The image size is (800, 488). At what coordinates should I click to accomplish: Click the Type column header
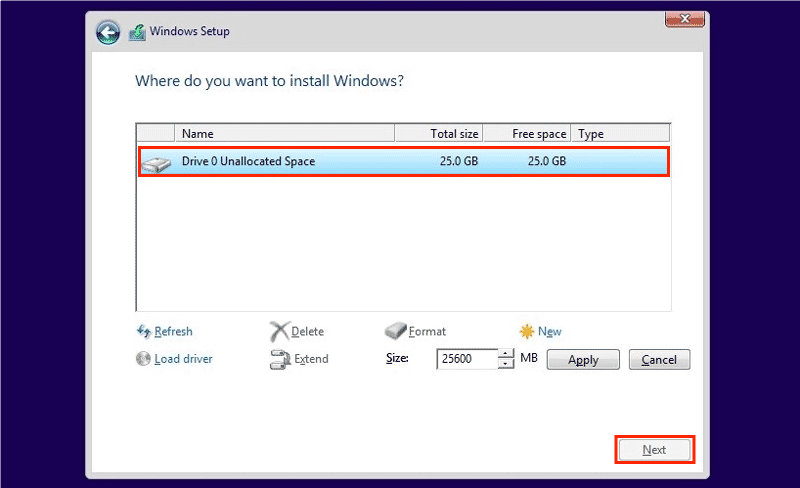tap(620, 134)
